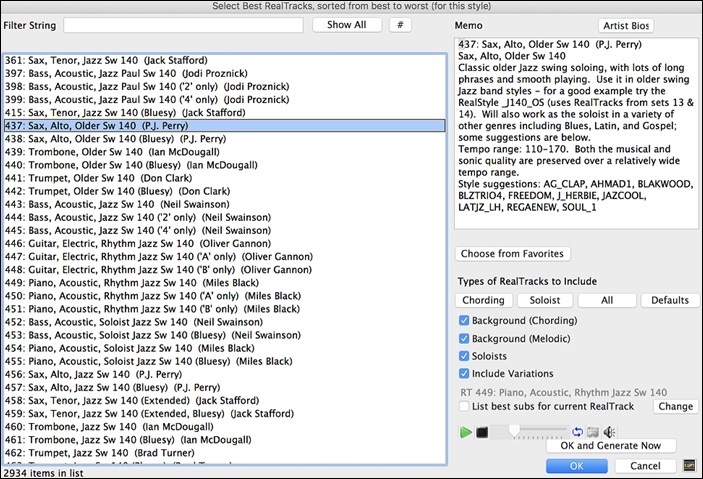Uncheck Background (Chording) checkbox

pos(464,320)
